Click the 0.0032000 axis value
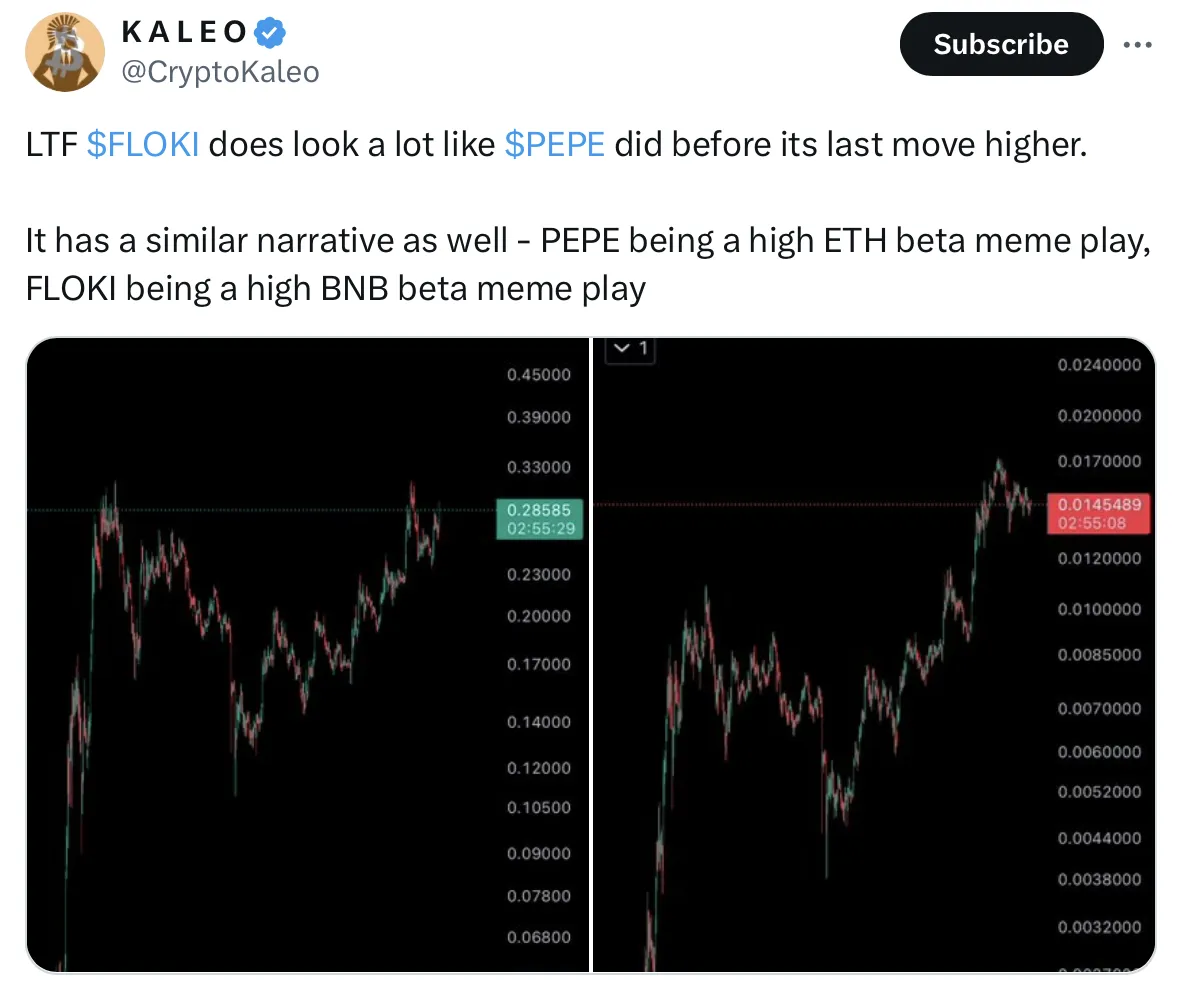The height and width of the screenshot is (987, 1180). tap(1099, 927)
